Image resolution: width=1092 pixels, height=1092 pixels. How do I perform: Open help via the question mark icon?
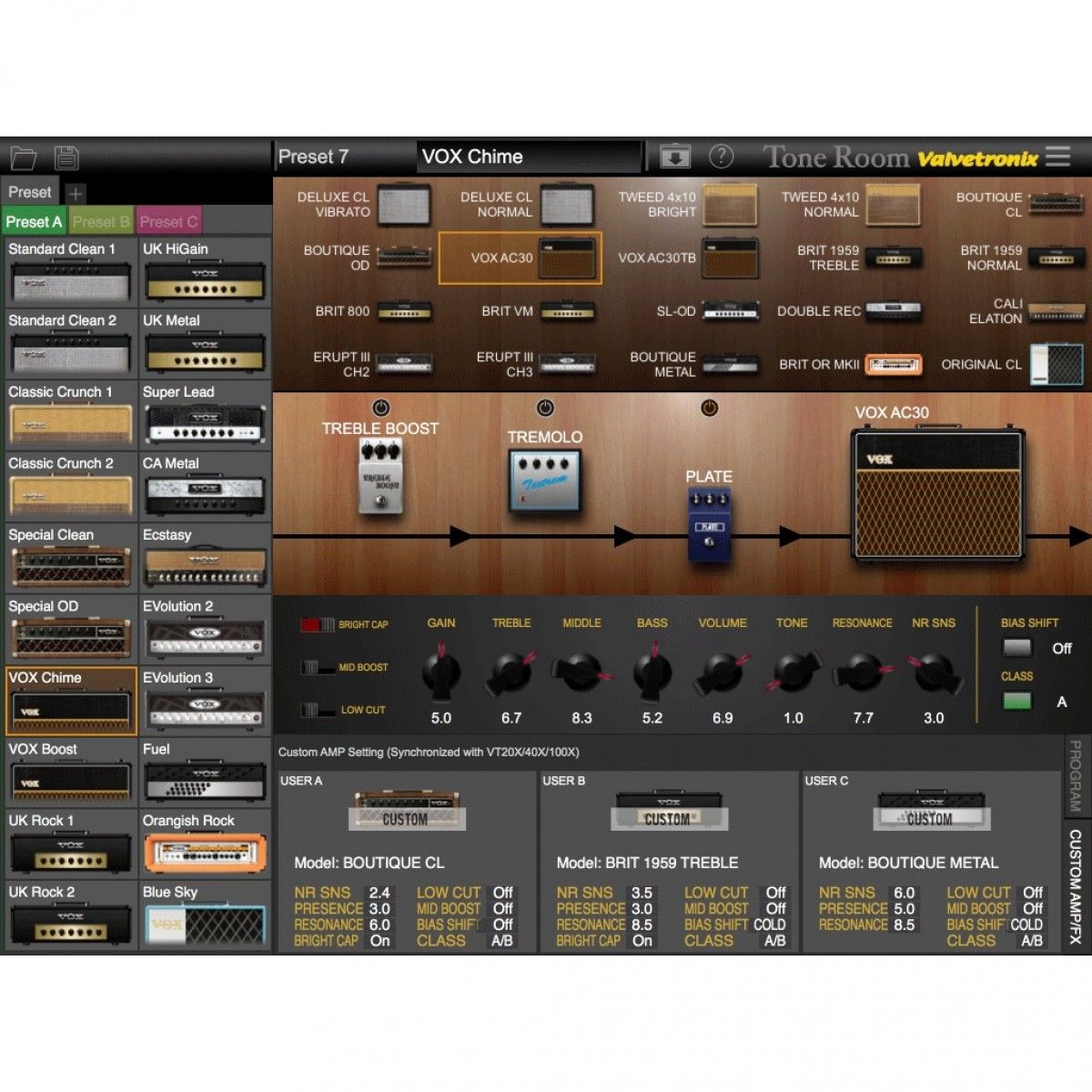point(722,156)
